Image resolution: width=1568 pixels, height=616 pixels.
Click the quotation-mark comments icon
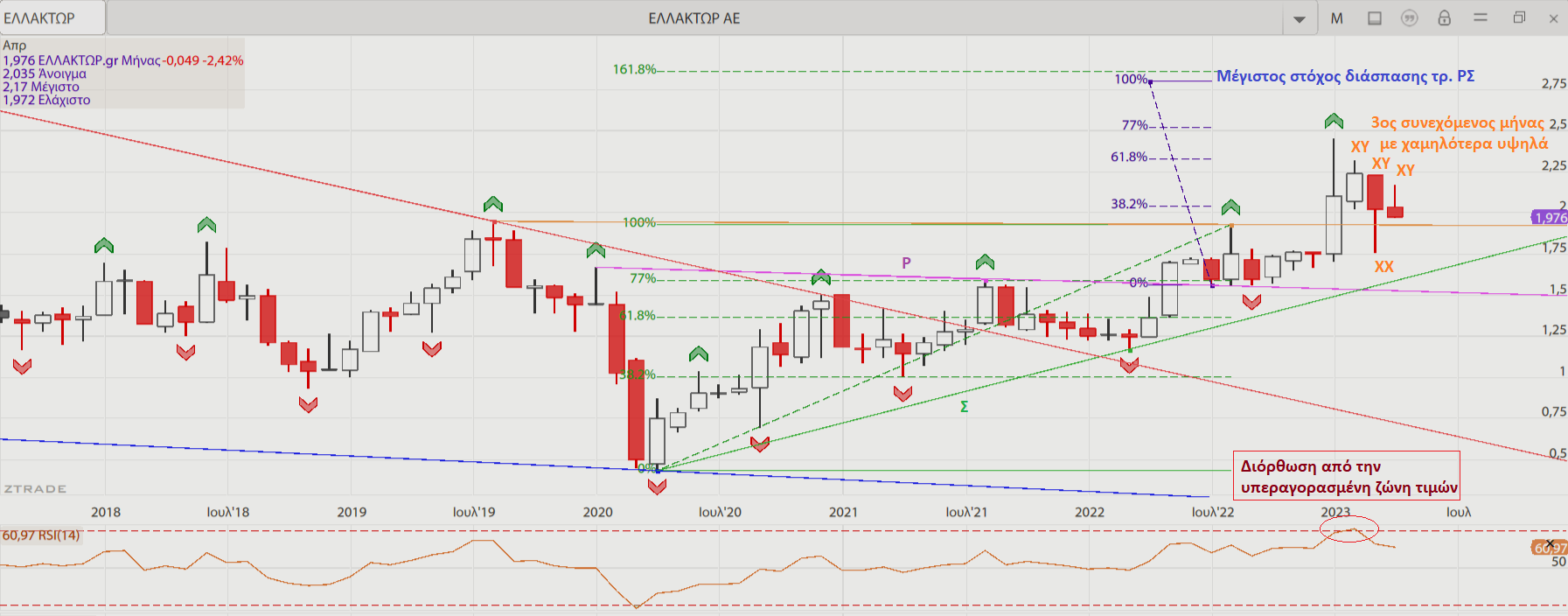(x=1409, y=18)
